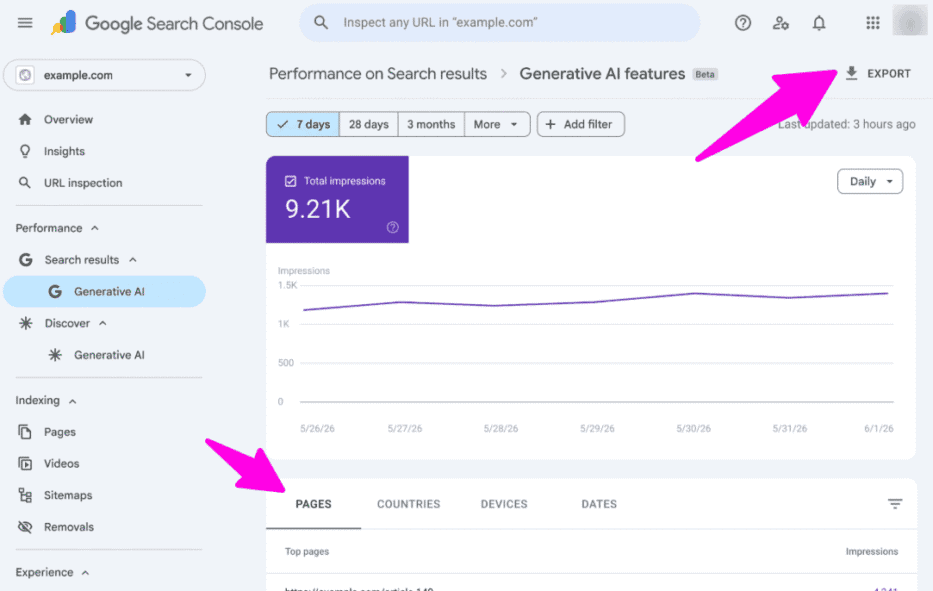Collapse the Discover group chevron
Screen dimensions: 933x591
pos(102,324)
